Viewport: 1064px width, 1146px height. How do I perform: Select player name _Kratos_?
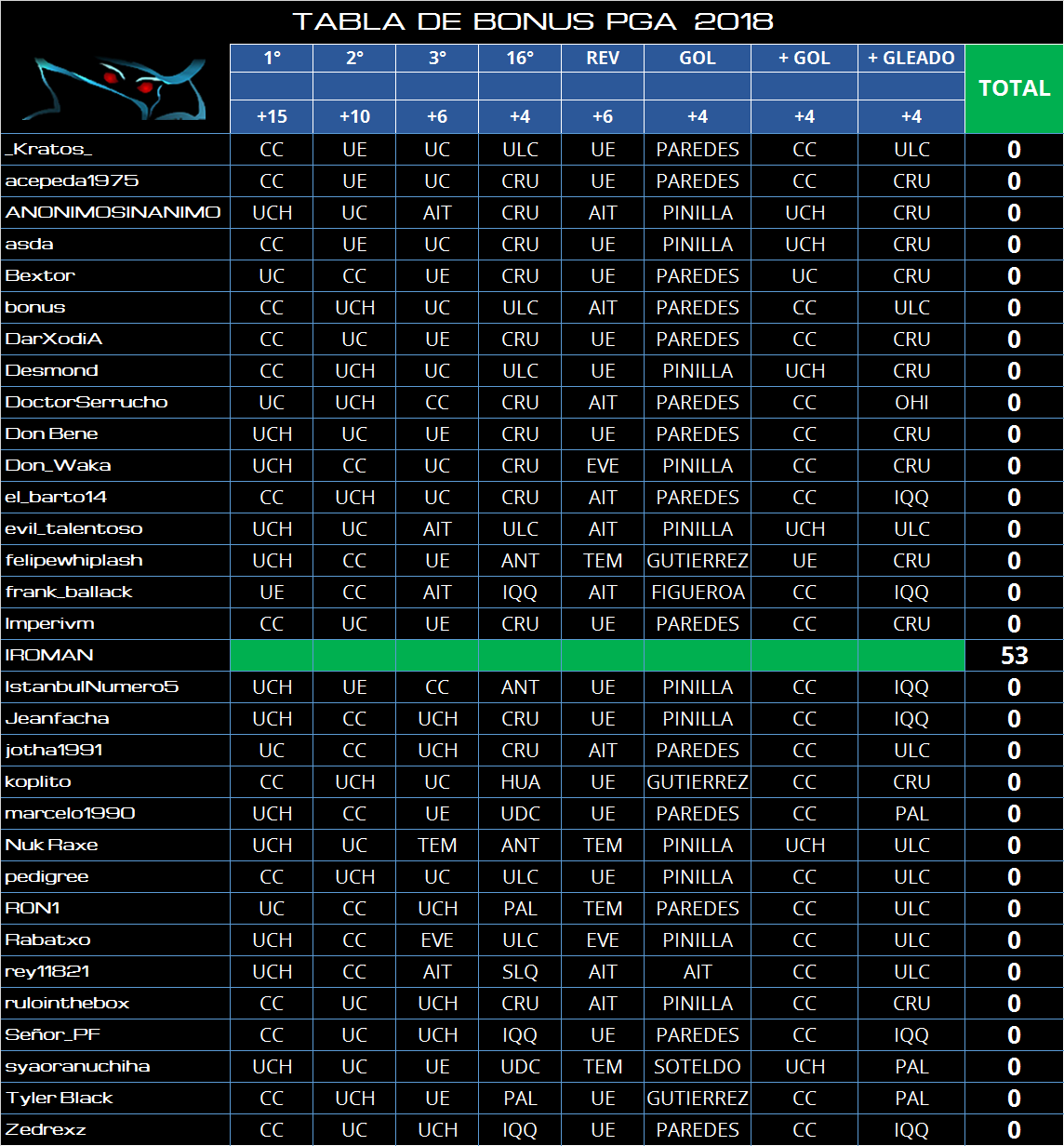[x=48, y=150]
